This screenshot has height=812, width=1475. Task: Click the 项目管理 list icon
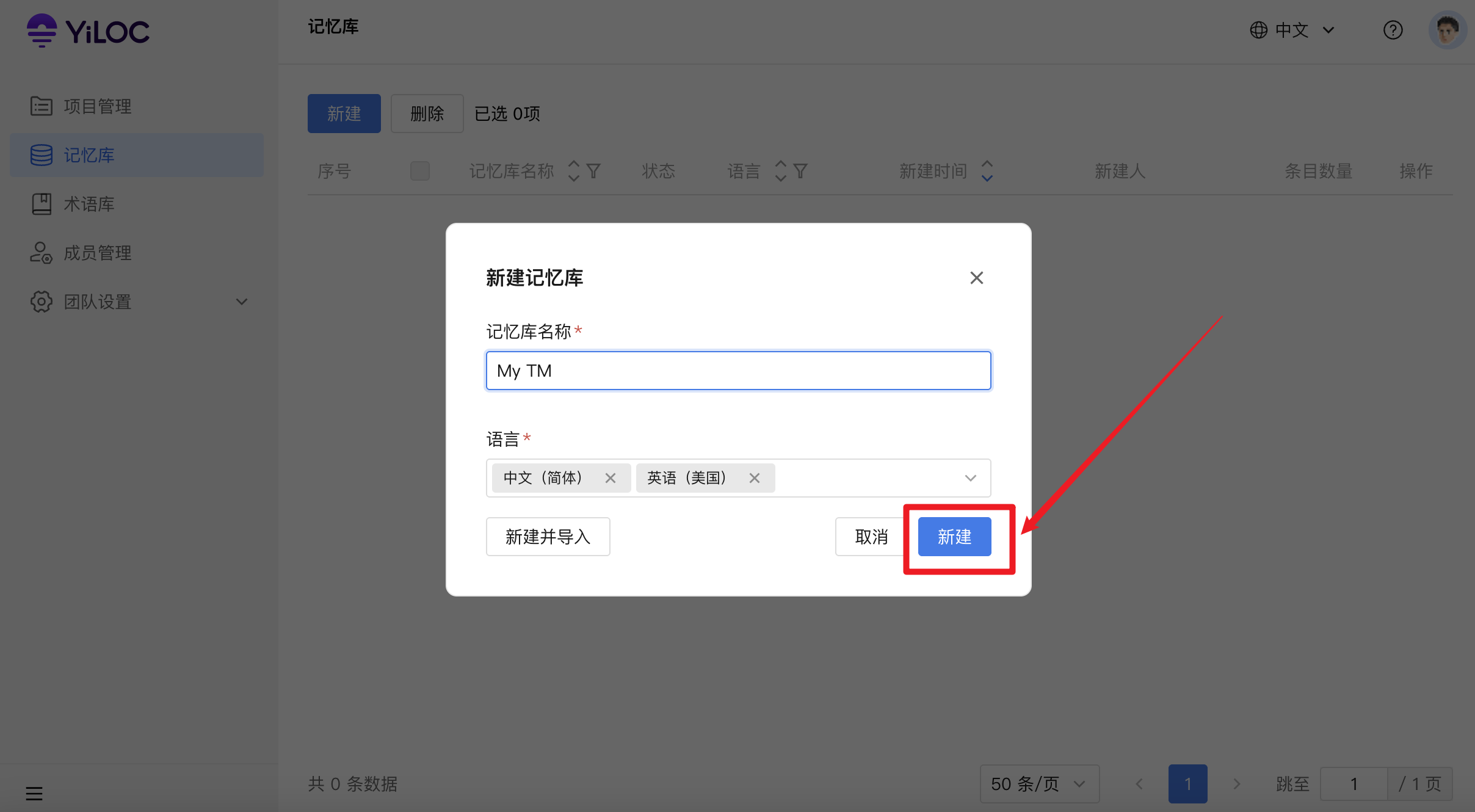click(x=41, y=106)
